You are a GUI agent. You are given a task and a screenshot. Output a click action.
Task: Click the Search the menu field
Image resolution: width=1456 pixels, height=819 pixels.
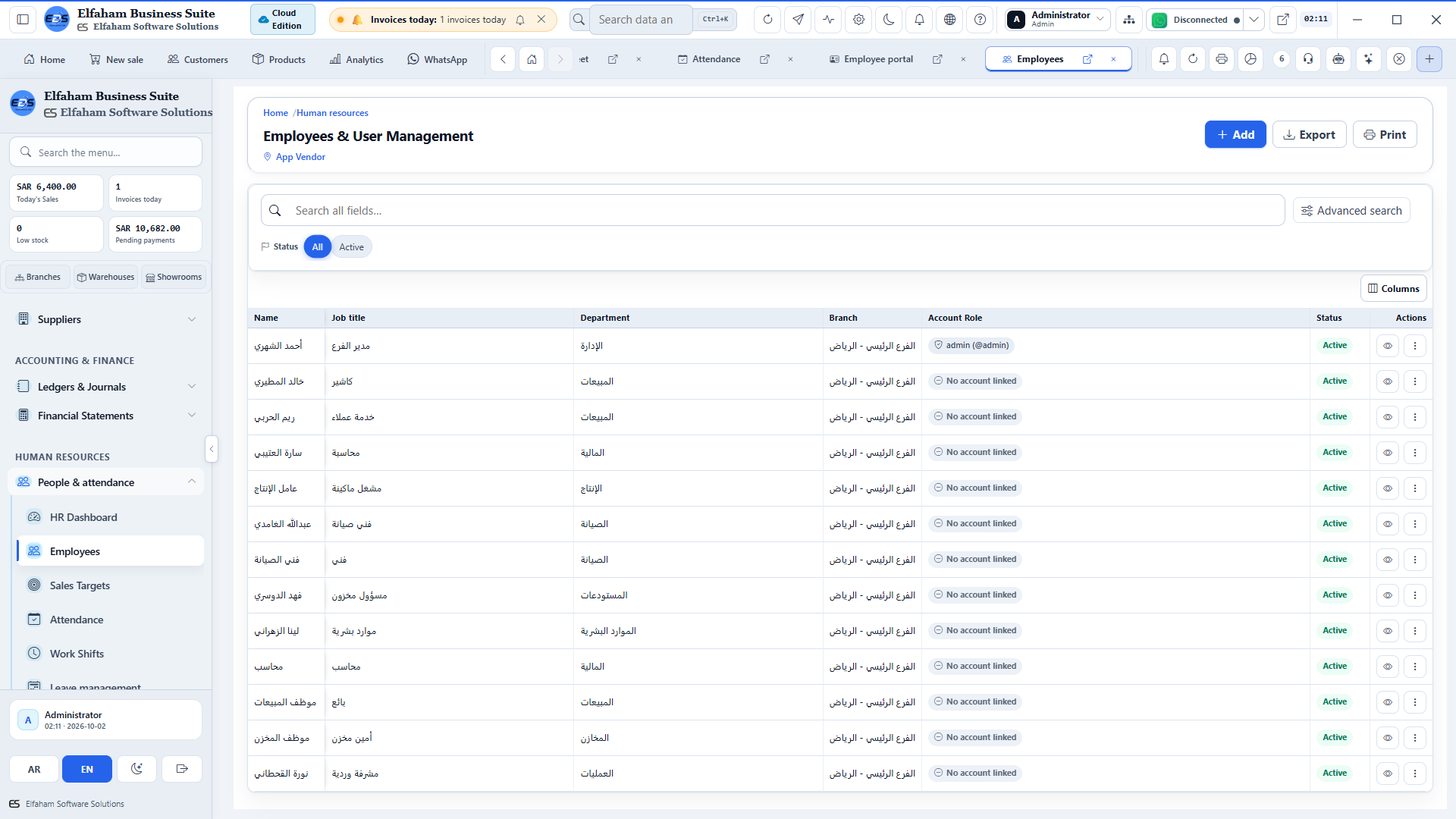106,152
